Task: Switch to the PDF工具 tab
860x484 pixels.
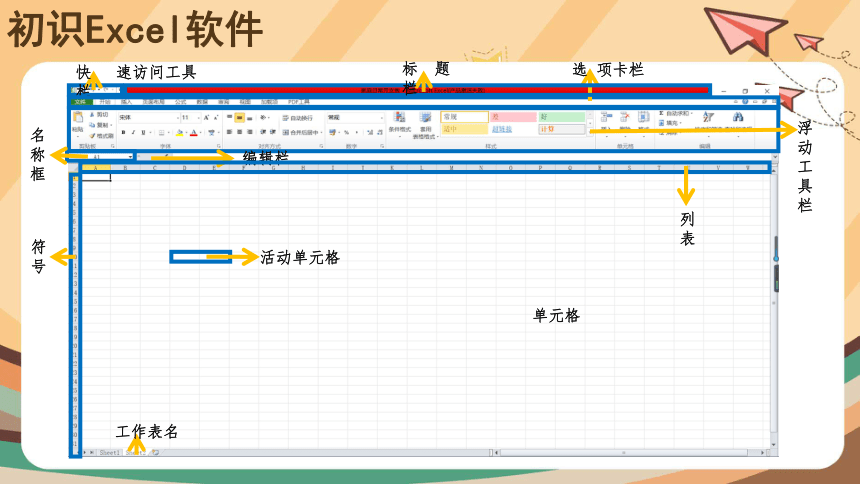Action: [299, 102]
